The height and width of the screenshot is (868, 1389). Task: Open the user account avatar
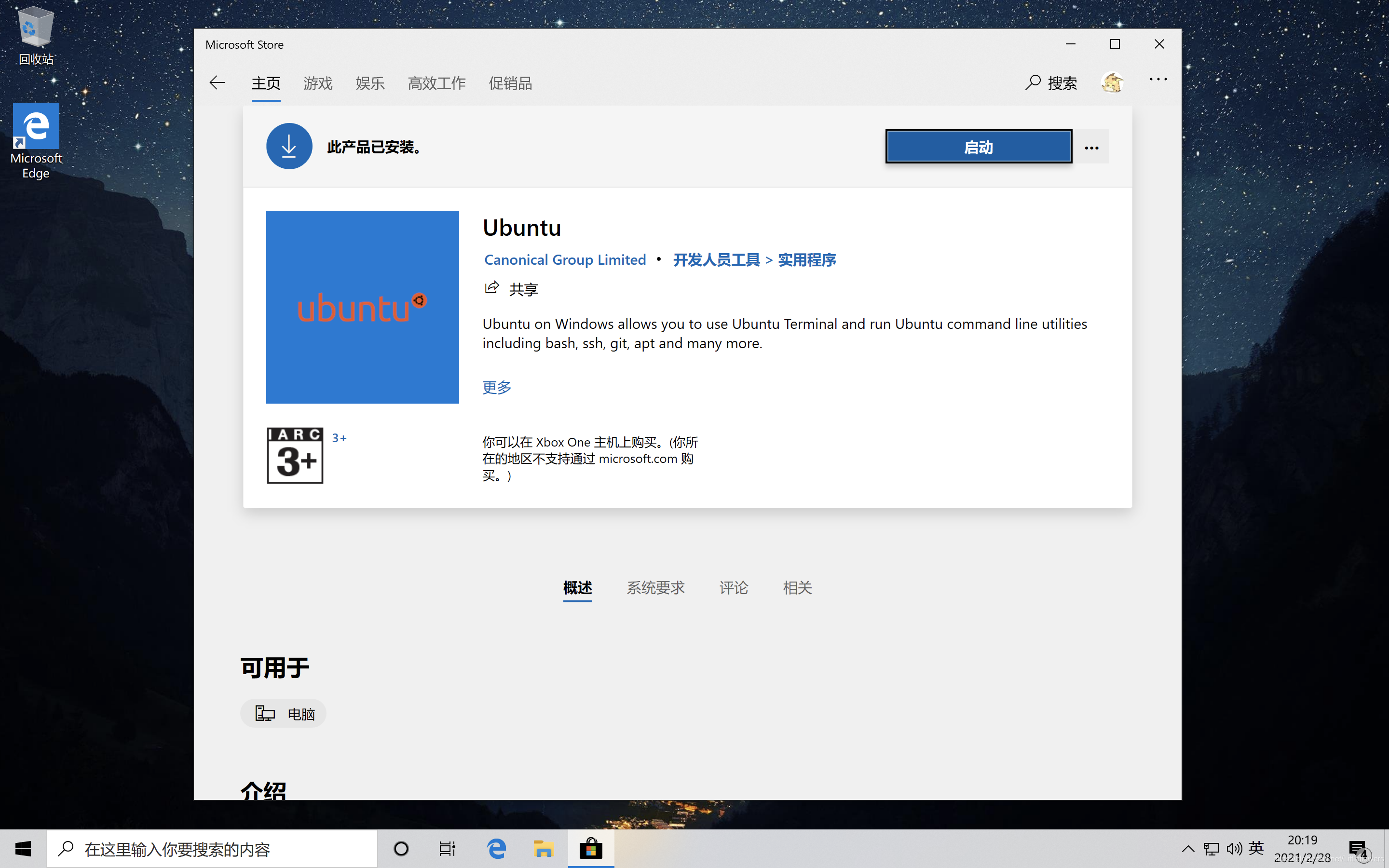tap(1112, 82)
